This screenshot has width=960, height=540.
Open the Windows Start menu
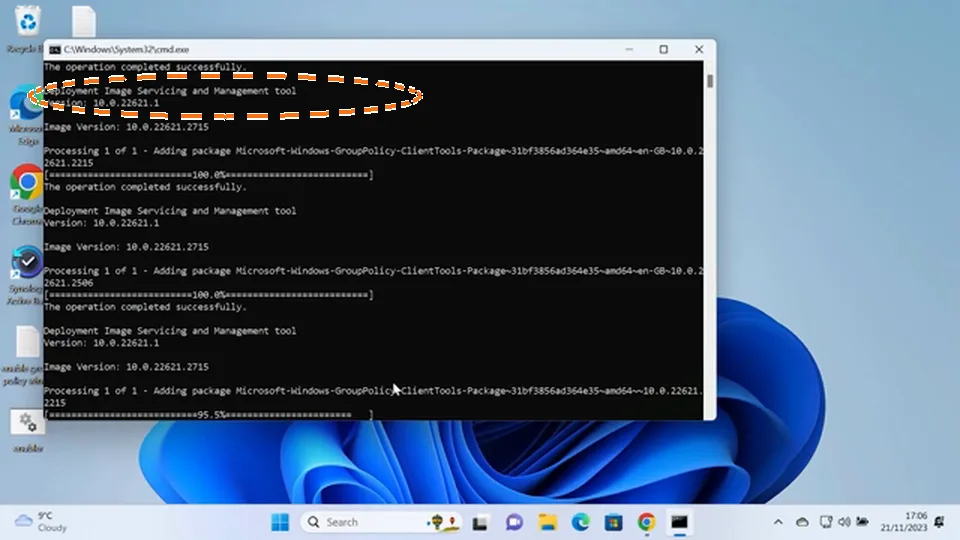[x=280, y=522]
